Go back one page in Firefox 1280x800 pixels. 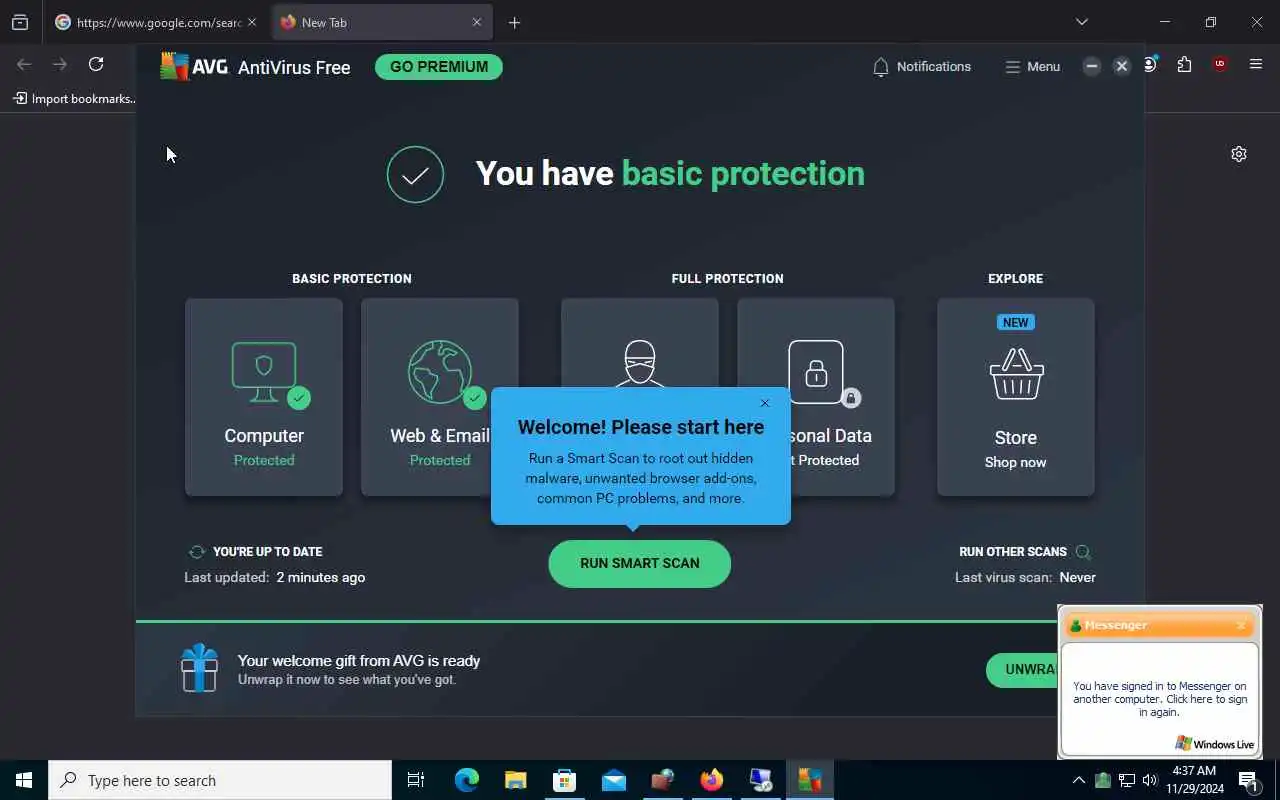[x=24, y=64]
